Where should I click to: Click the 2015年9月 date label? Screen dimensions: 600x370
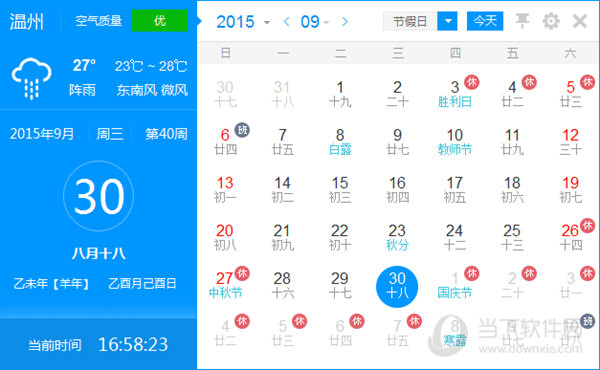click(42, 134)
